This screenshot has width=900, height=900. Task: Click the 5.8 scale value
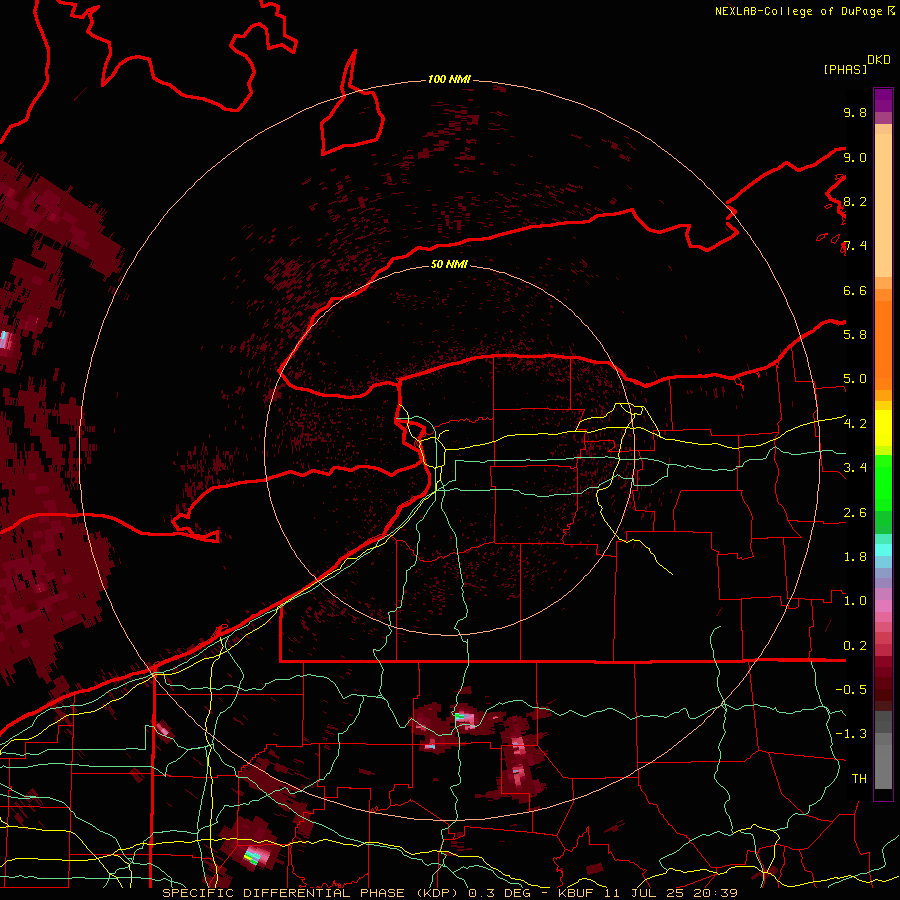[x=855, y=335]
